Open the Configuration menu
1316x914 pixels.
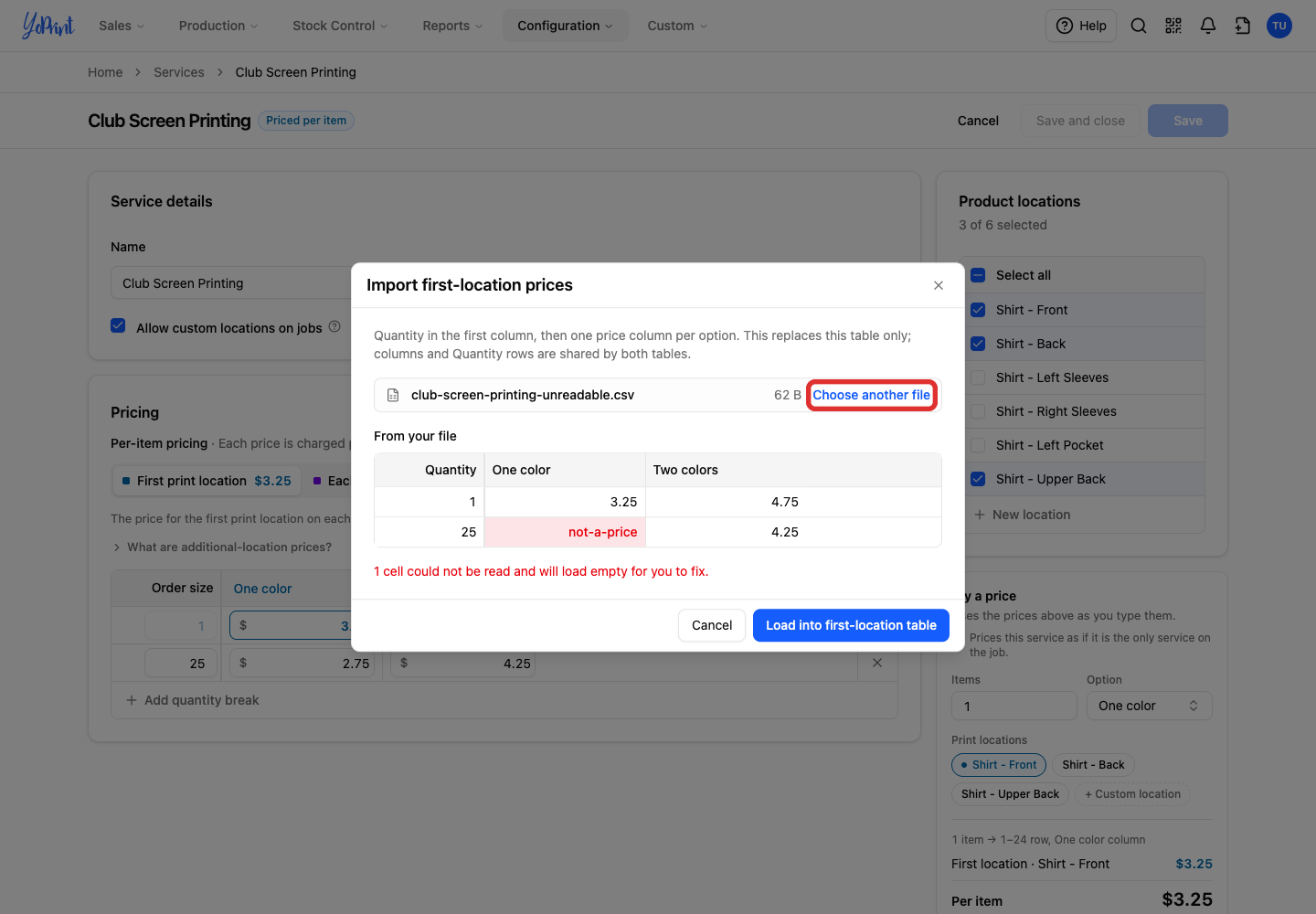point(565,26)
